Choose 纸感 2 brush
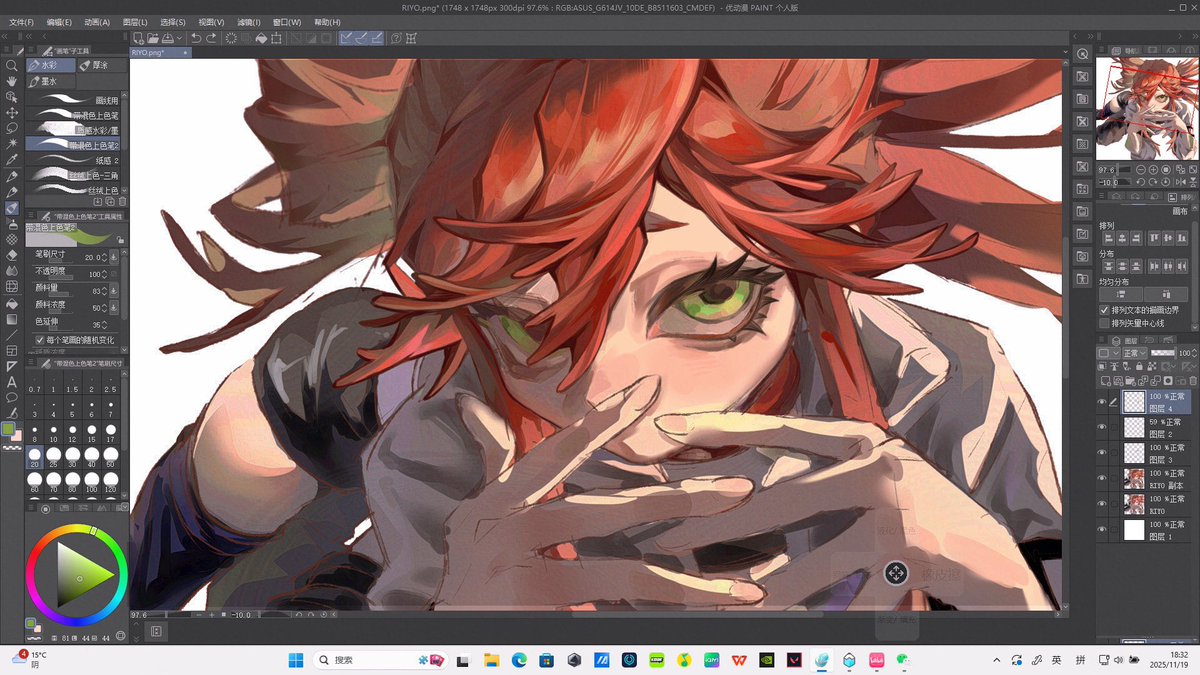The image size is (1200, 675). (74, 160)
